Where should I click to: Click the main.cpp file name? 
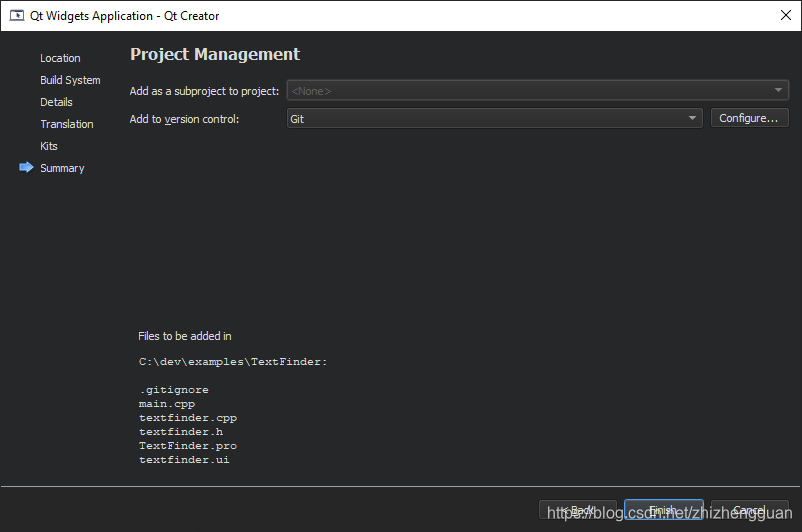[167, 404]
